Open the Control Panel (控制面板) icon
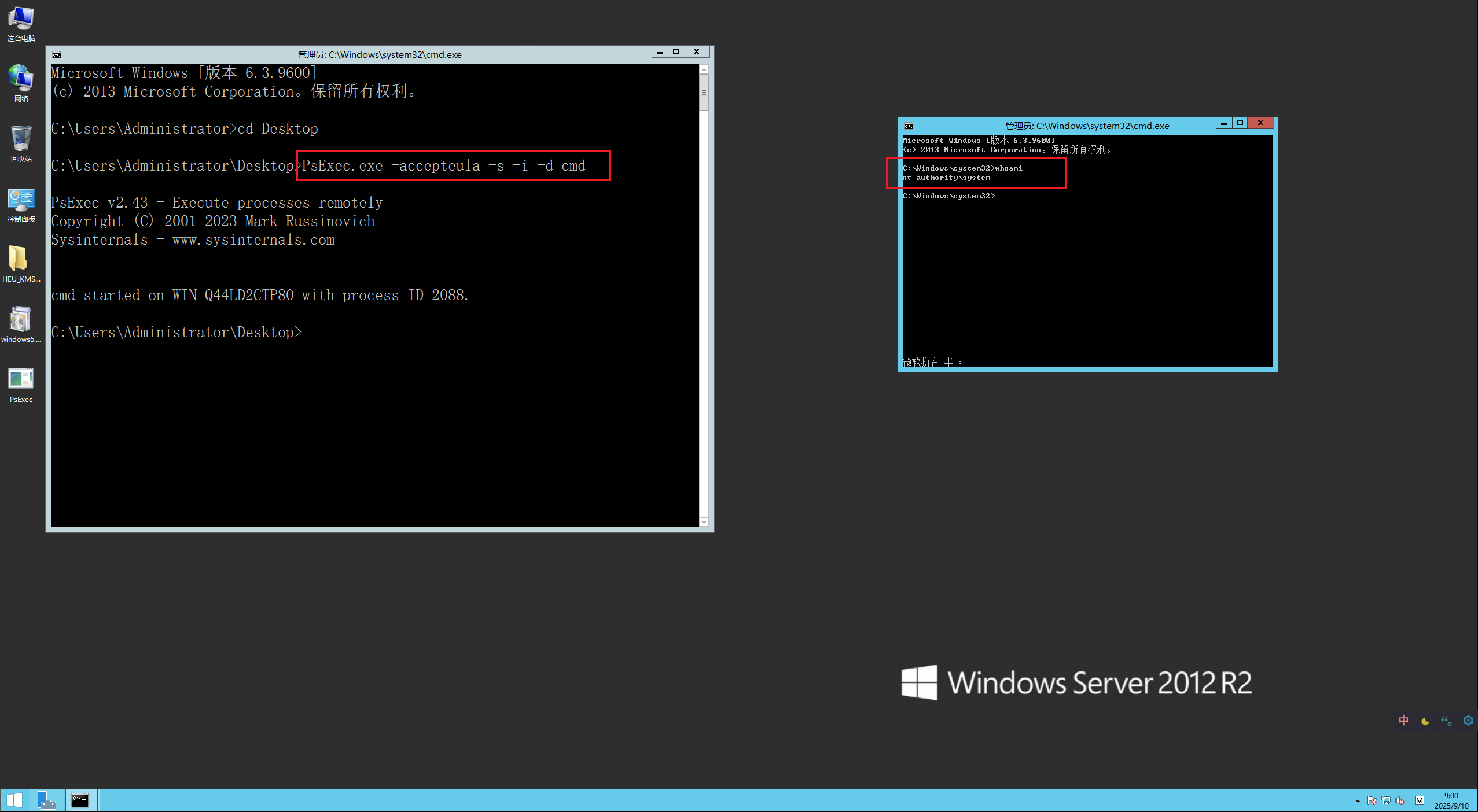This screenshot has width=1478, height=812. pos(21,200)
